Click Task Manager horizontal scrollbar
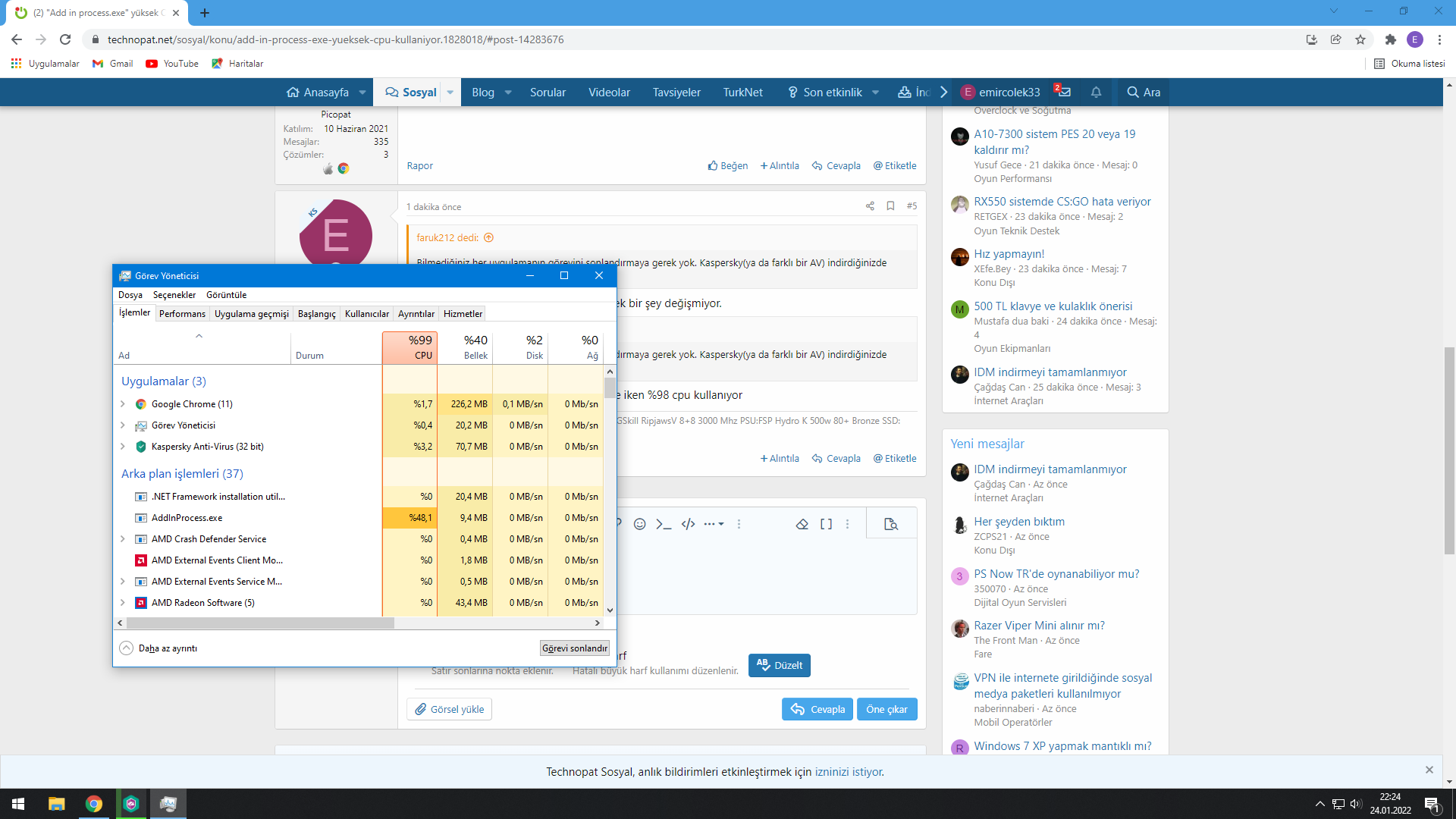Screen dimensions: 1456x819 point(260,623)
